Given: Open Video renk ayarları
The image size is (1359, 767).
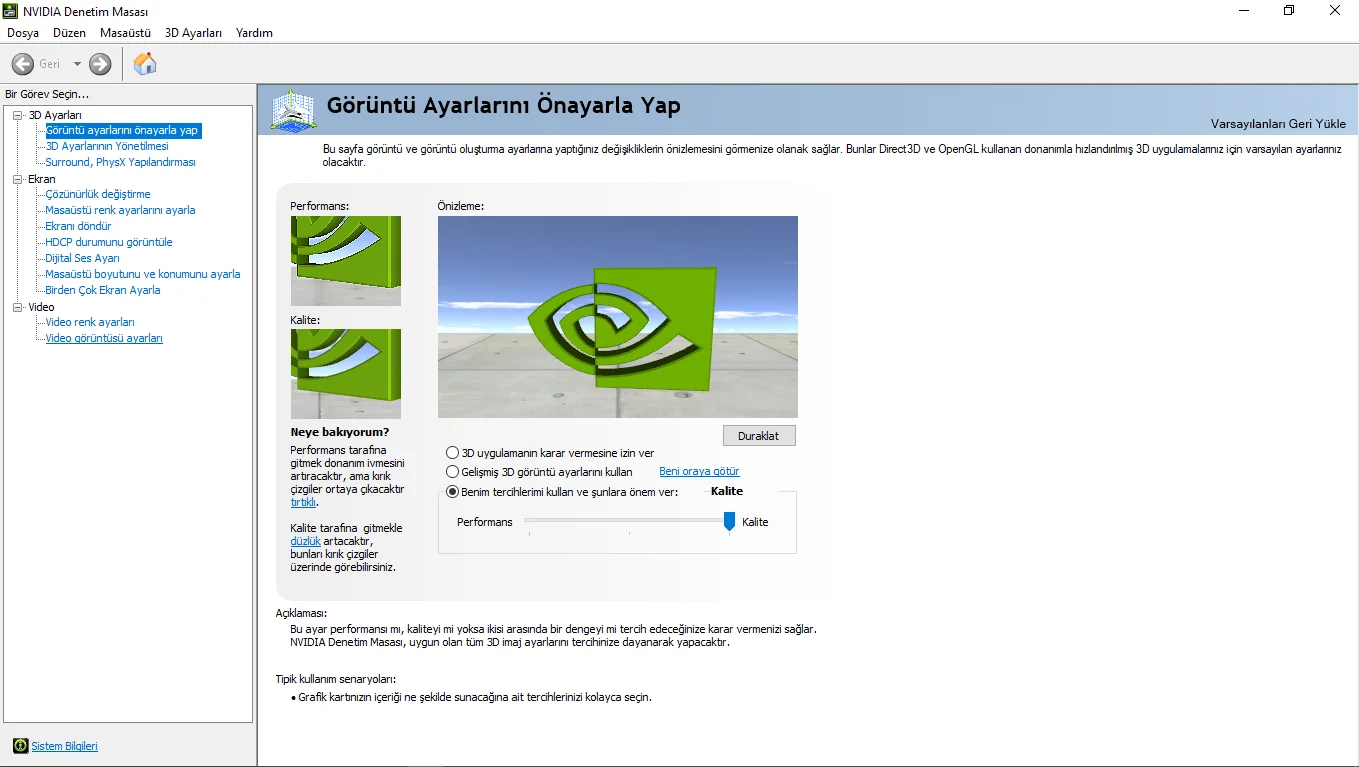Looking at the screenshot, I should 90,322.
